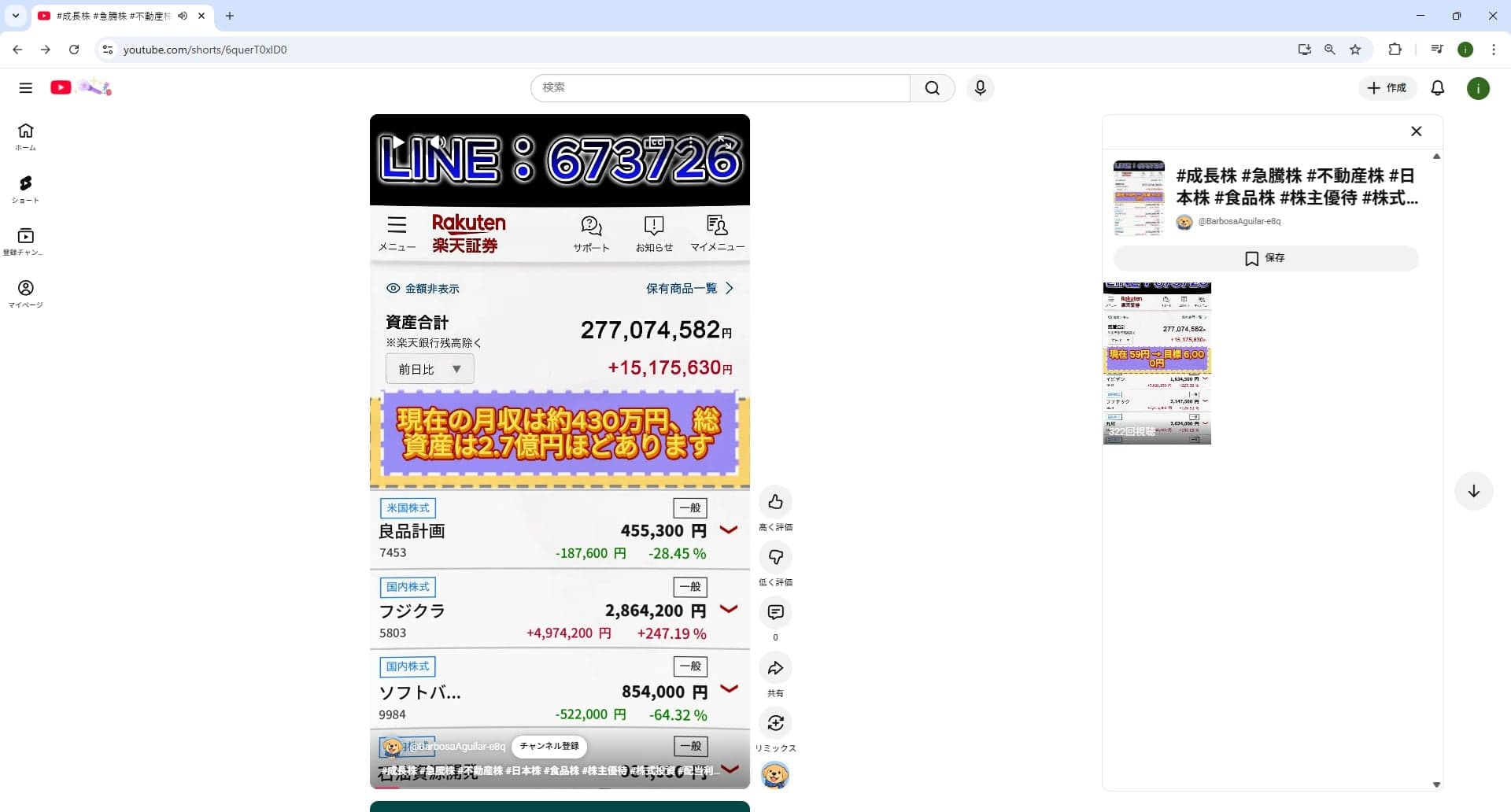Open the Chrome three-dot menu
The image size is (1511, 812).
tap(1494, 50)
